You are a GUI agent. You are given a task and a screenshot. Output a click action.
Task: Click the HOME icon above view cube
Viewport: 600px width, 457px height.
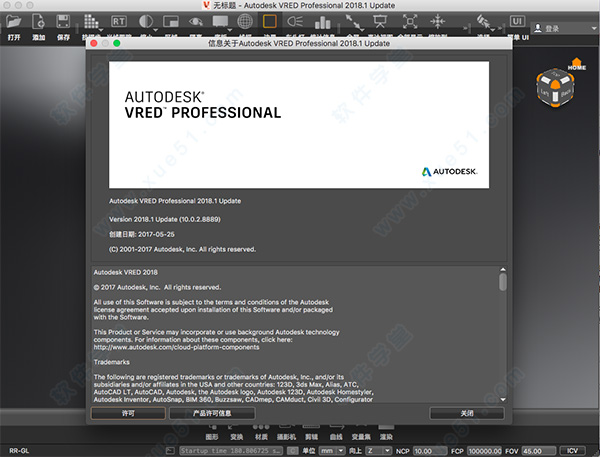pyautogui.click(x=577, y=64)
